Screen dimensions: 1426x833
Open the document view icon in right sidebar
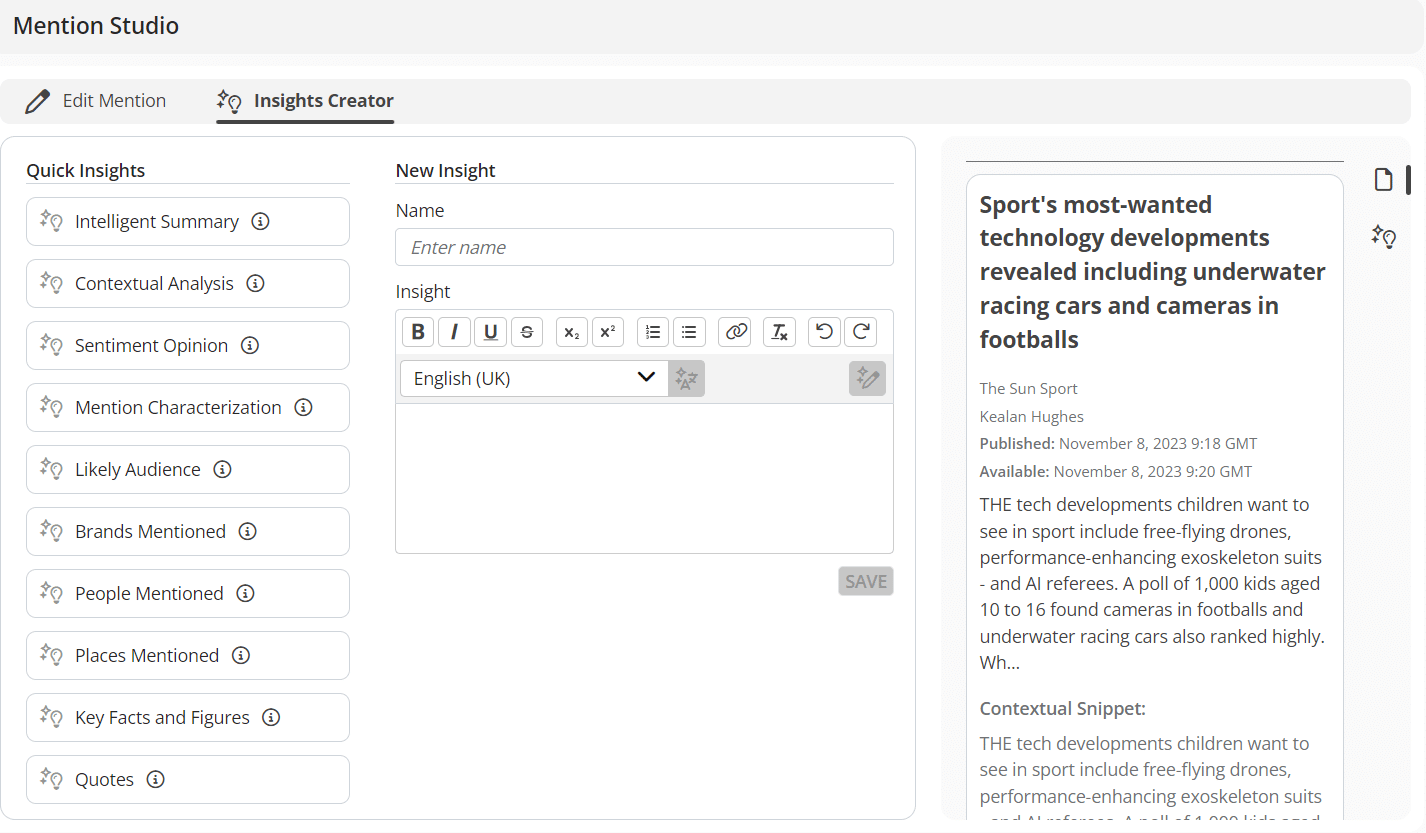(1383, 180)
